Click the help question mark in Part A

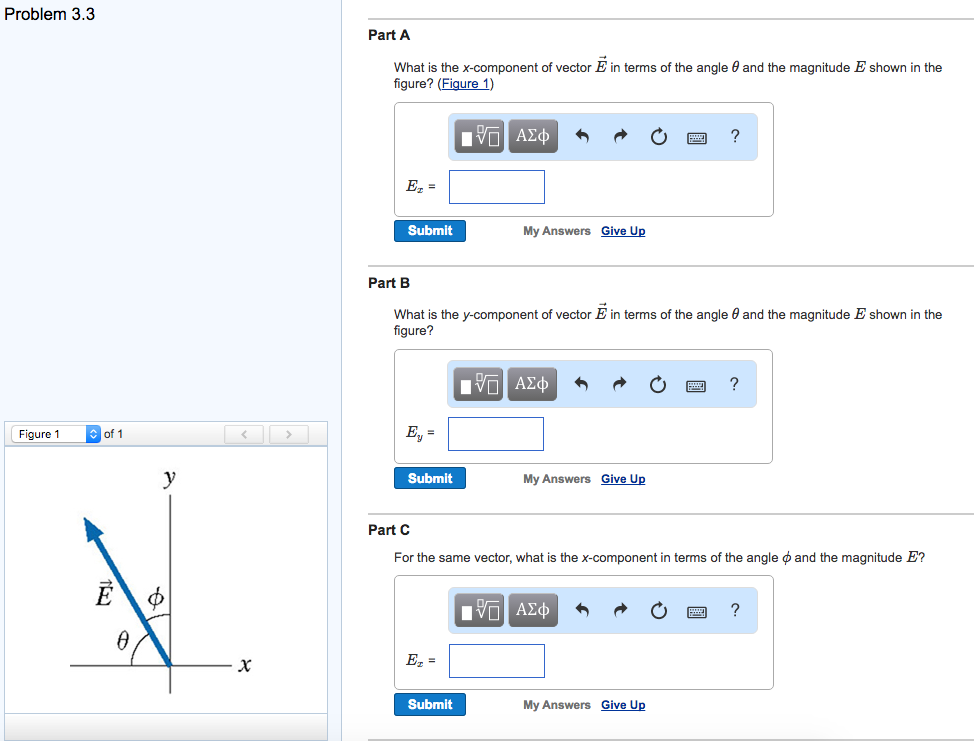(x=734, y=136)
